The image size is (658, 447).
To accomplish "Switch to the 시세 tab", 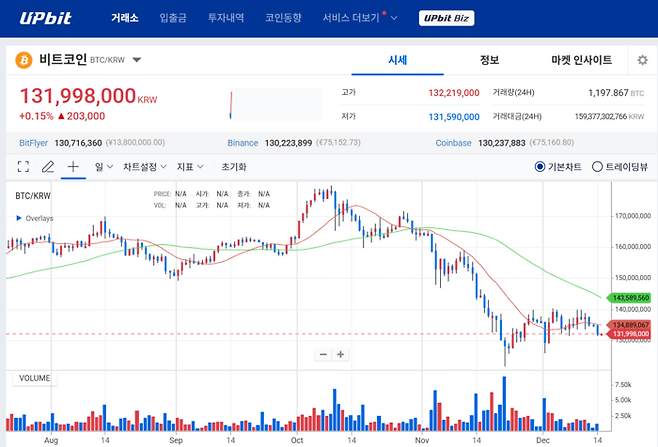I will (x=397, y=60).
